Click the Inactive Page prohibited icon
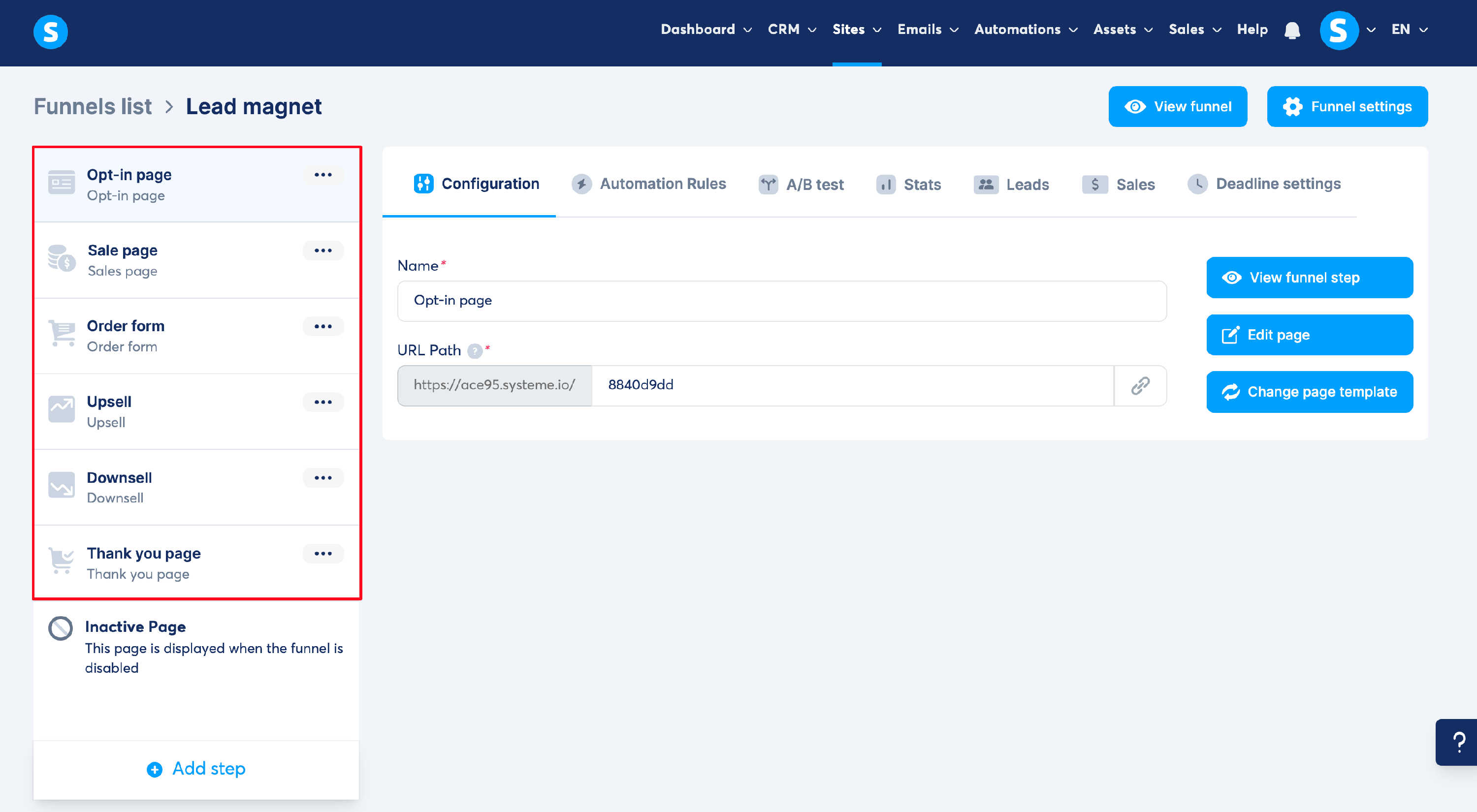The image size is (1477, 812). point(60,628)
